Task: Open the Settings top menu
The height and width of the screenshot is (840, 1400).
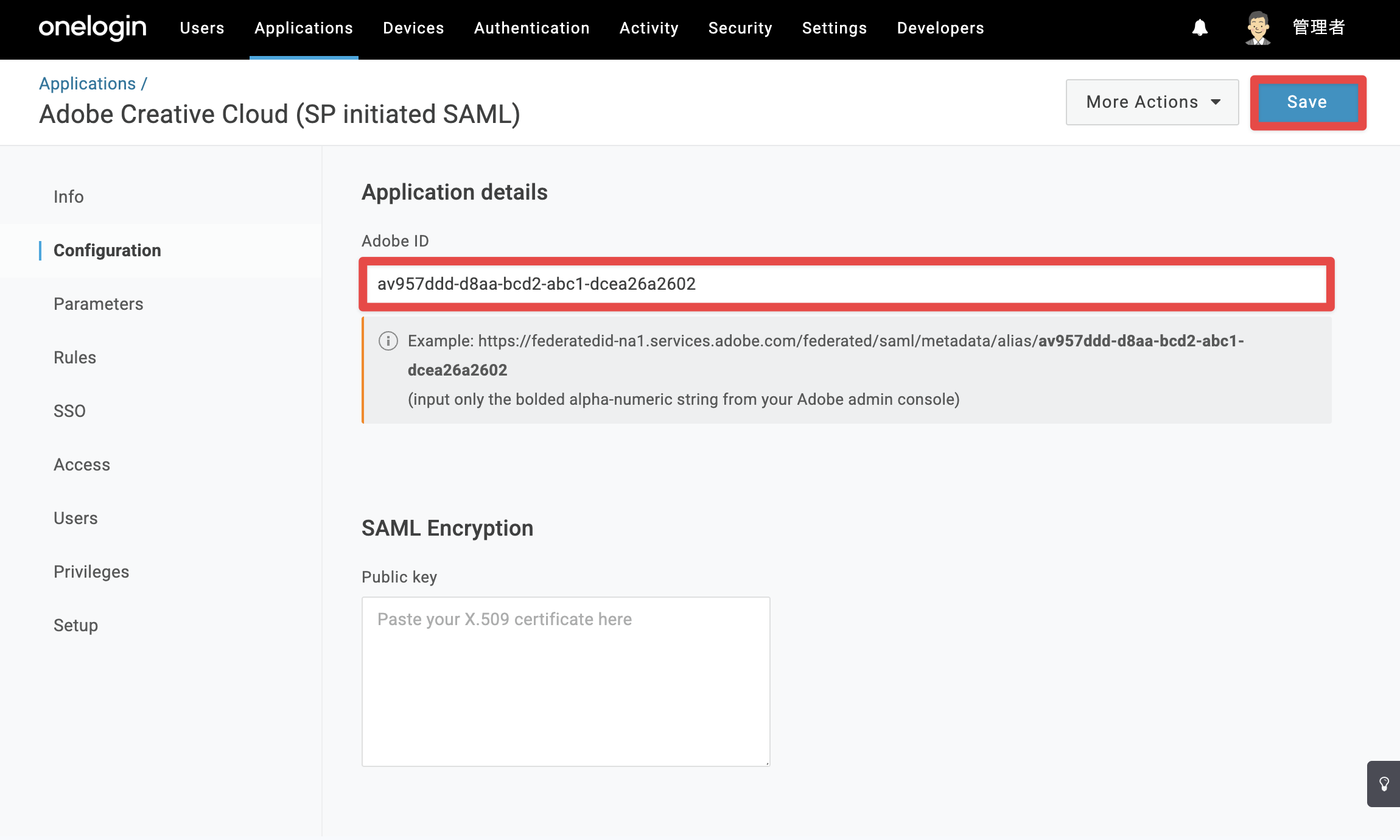Action: click(x=835, y=28)
